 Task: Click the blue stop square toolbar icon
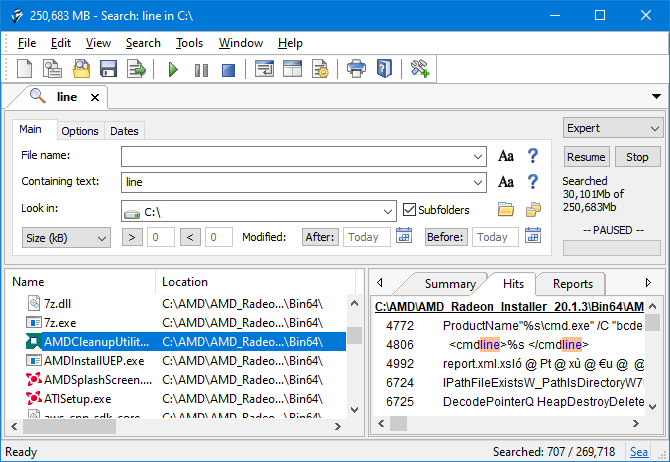(x=228, y=69)
